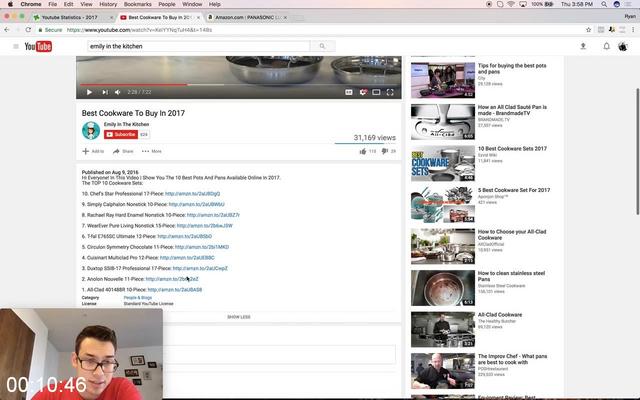Screen dimensions: 640x400
Task: Dislike the video with thumbs down
Action: pyautogui.click(x=384, y=151)
